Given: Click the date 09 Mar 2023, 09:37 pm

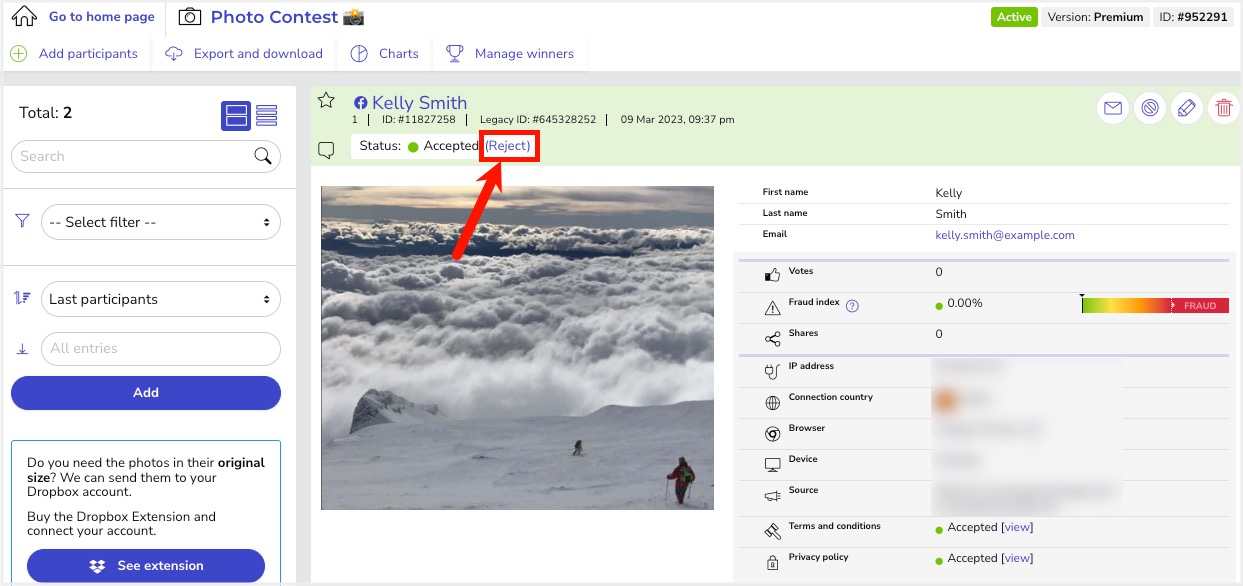Looking at the screenshot, I should (678, 120).
